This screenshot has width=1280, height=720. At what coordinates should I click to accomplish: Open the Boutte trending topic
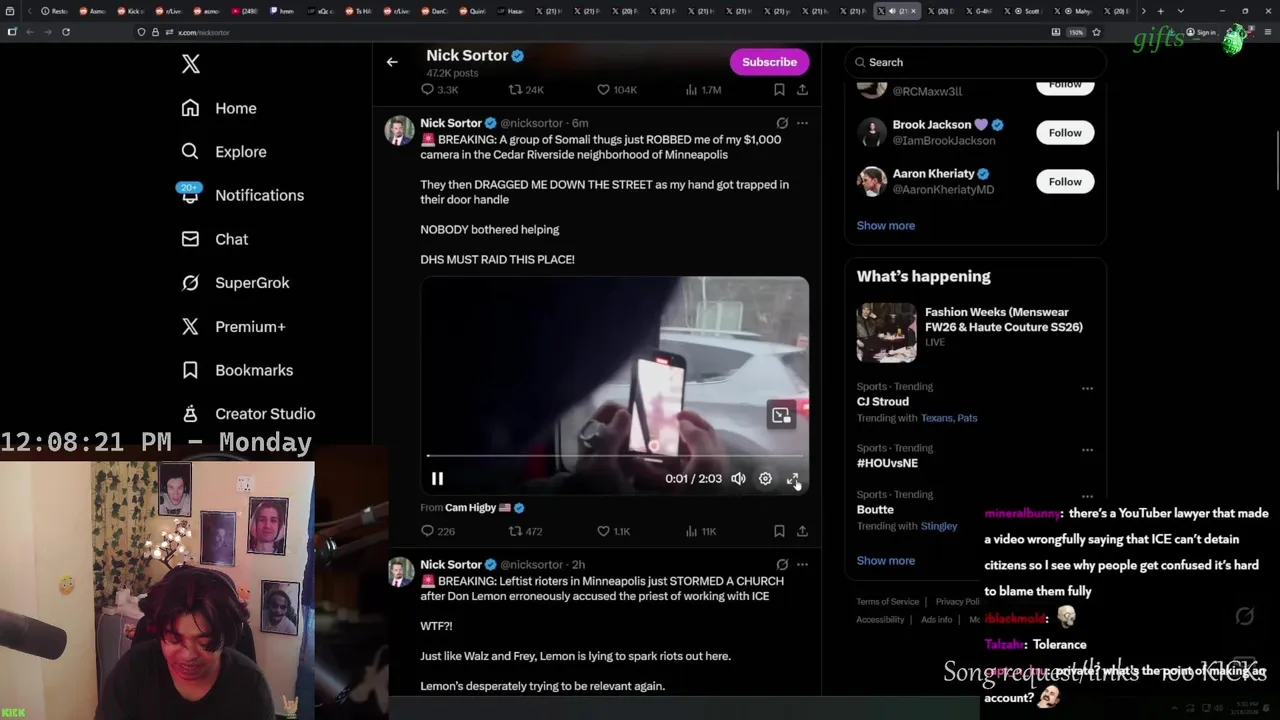pos(875,509)
